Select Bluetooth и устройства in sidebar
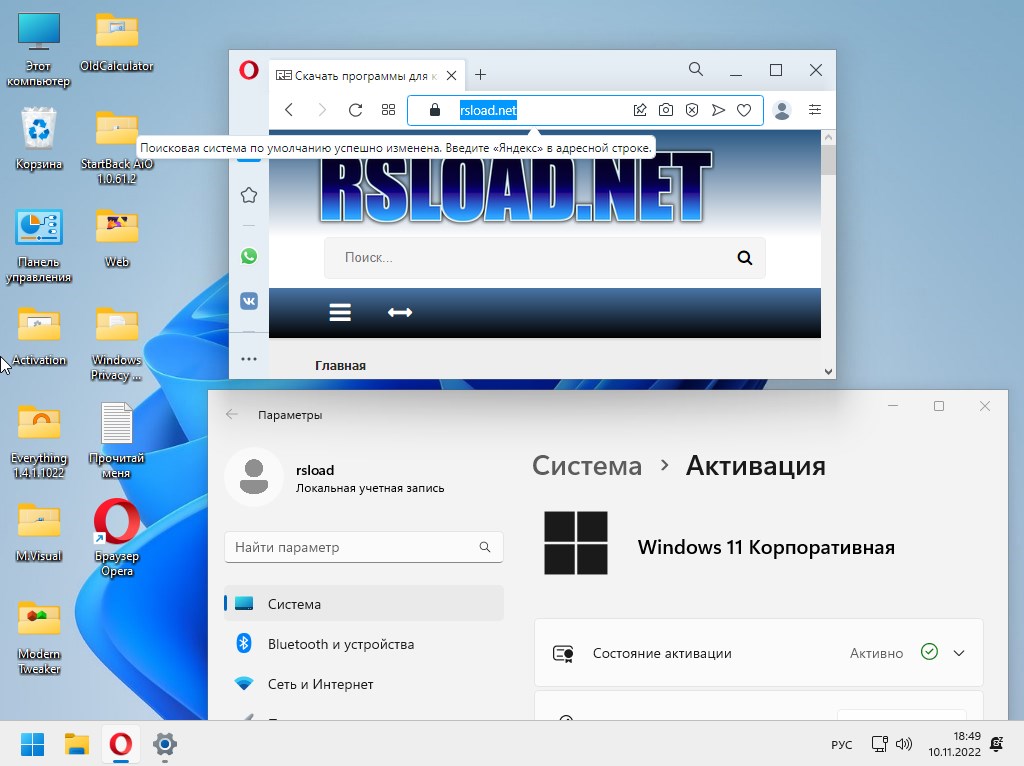Screen dimensions: 1024x766 [364, 644]
